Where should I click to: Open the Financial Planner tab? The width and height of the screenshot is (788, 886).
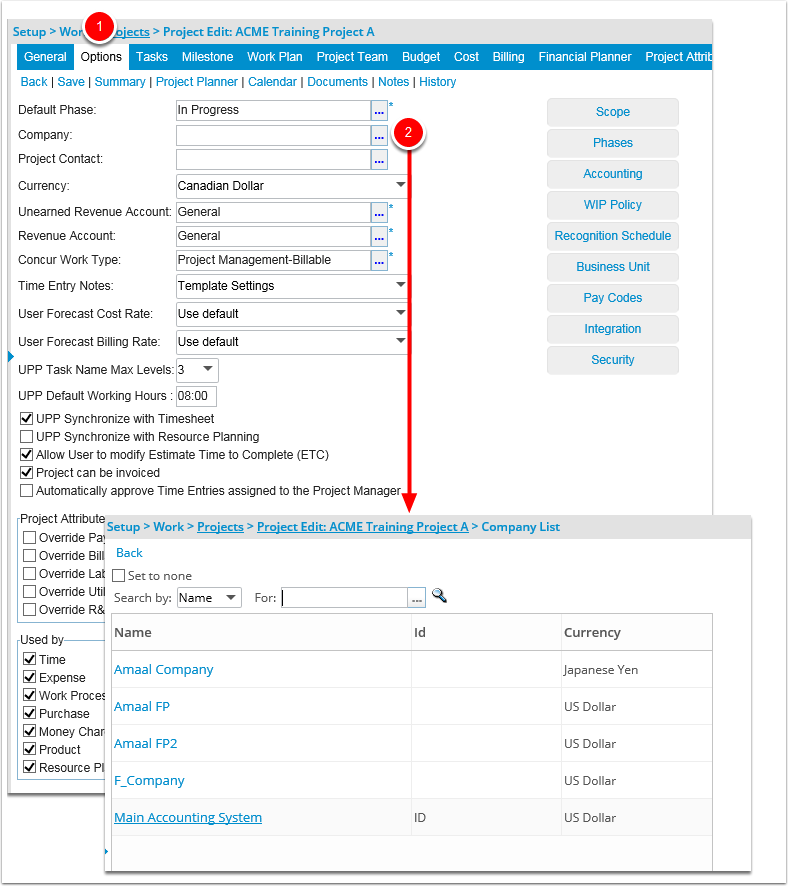coord(585,57)
